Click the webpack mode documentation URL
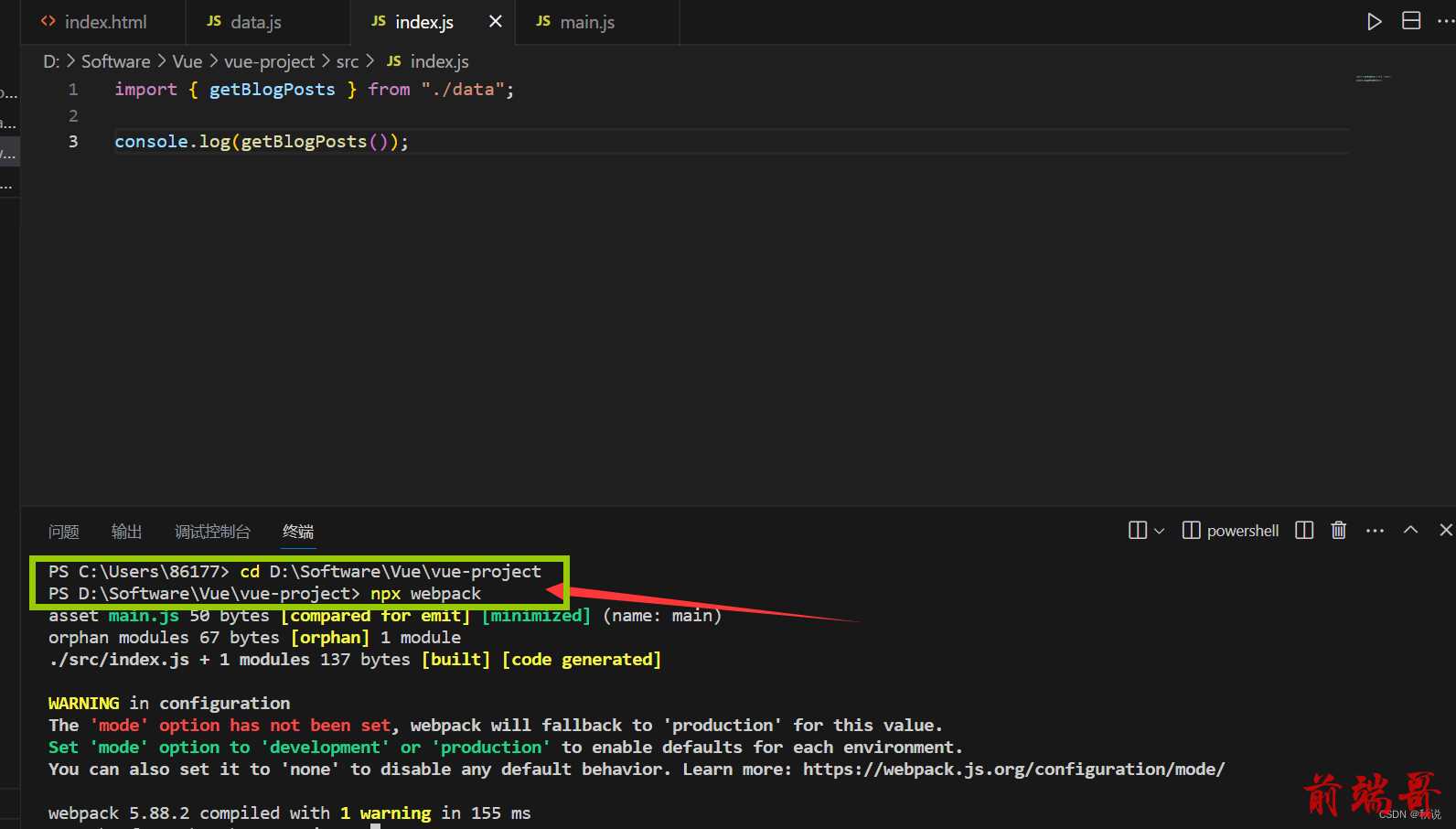The height and width of the screenshot is (829, 1456). [x=1013, y=770]
